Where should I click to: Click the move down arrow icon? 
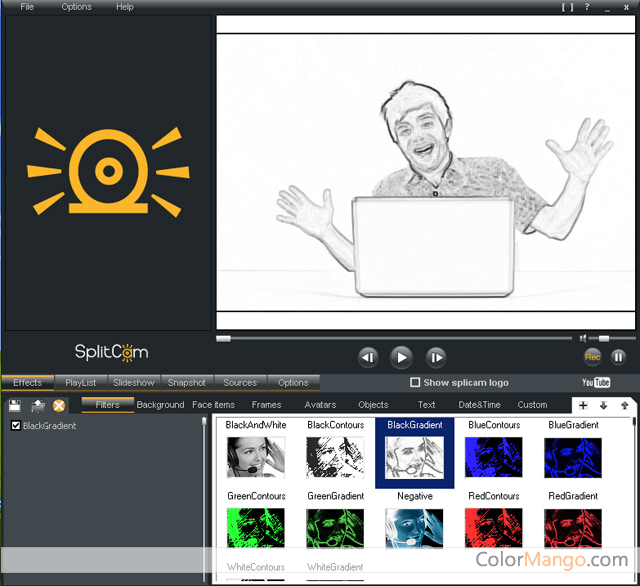point(603,405)
